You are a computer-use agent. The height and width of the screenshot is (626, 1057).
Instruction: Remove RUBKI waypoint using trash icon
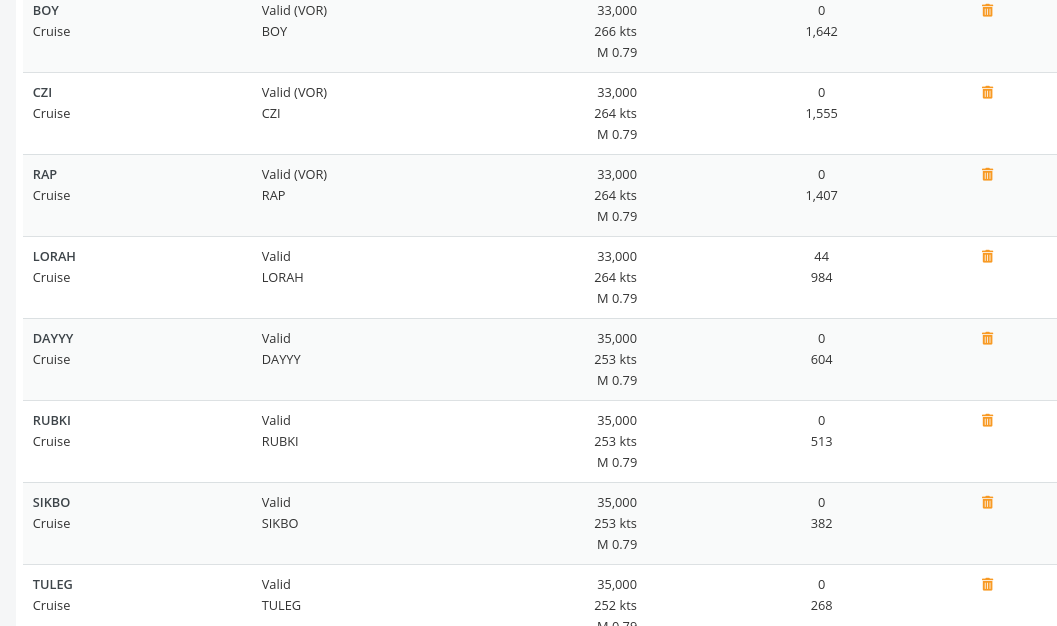coord(987,420)
